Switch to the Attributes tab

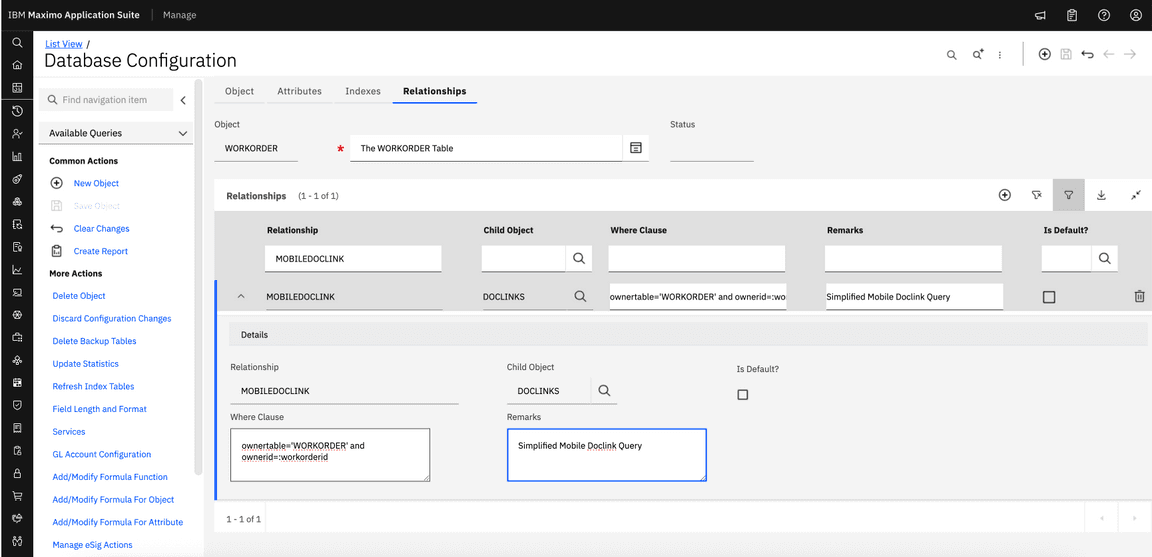pos(299,91)
